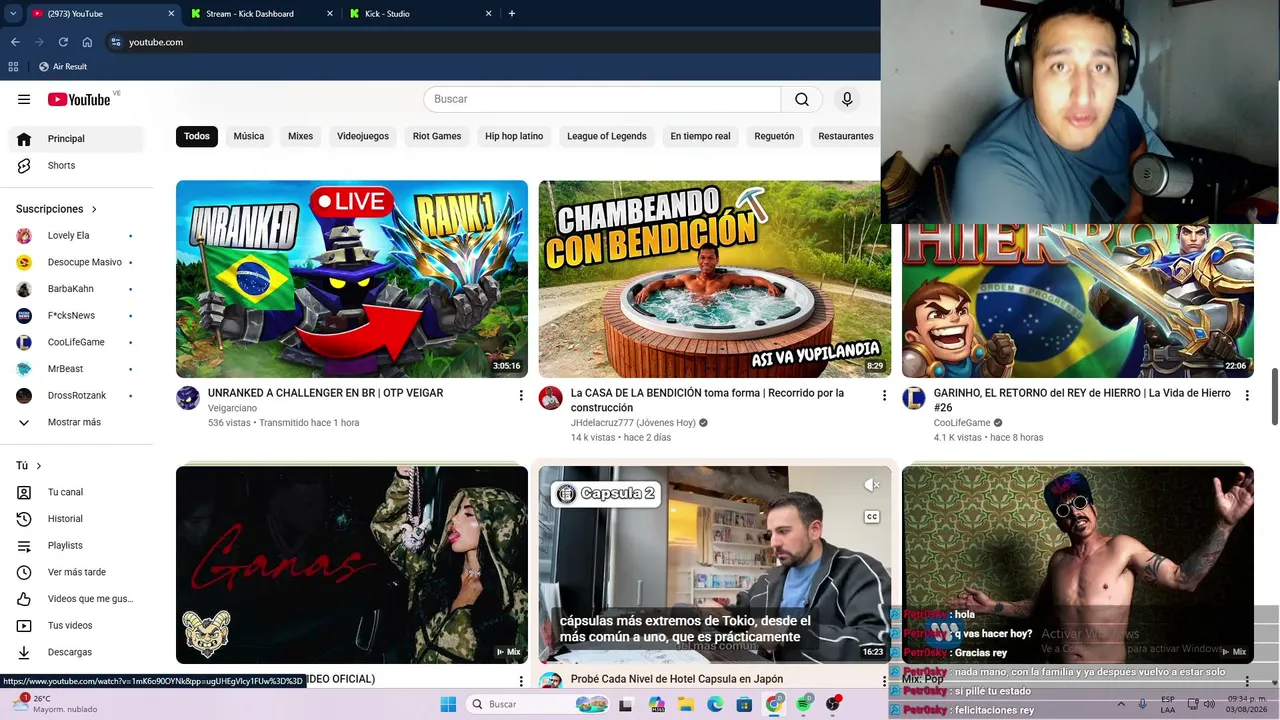Close the Kick - Studio tab
Image resolution: width=1280 pixels, height=720 pixels.
tap(489, 14)
